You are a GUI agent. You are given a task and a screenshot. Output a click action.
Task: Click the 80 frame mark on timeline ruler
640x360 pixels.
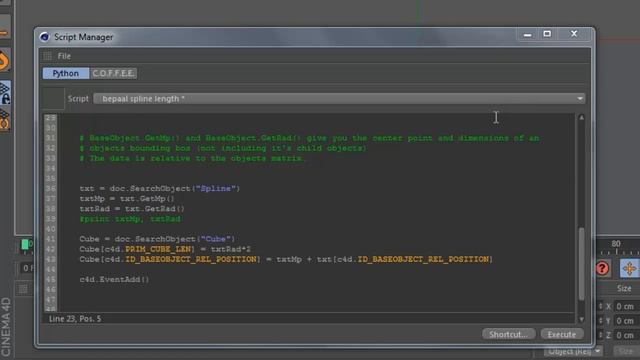click(616, 244)
